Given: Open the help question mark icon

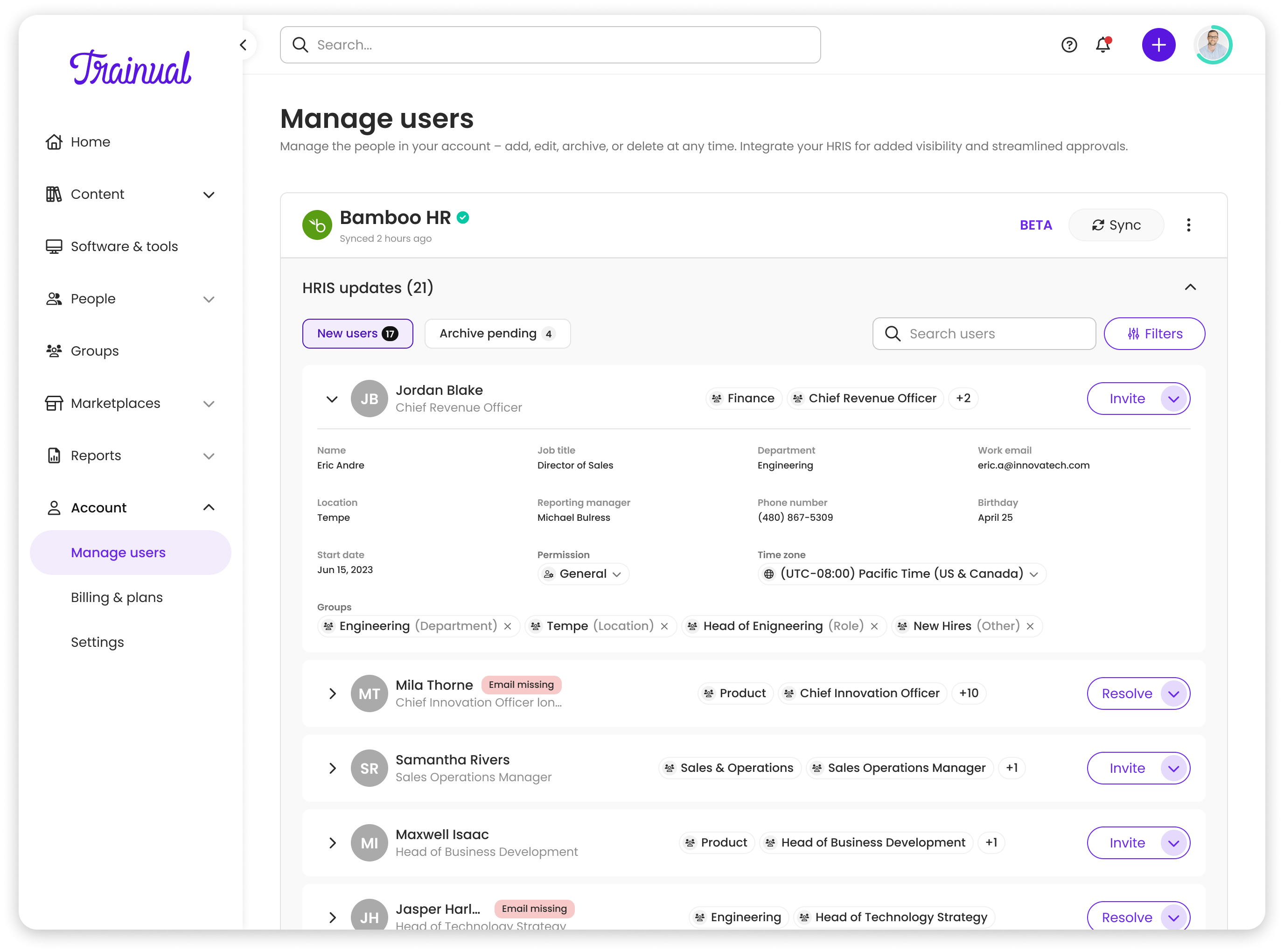Looking at the screenshot, I should (x=1068, y=45).
